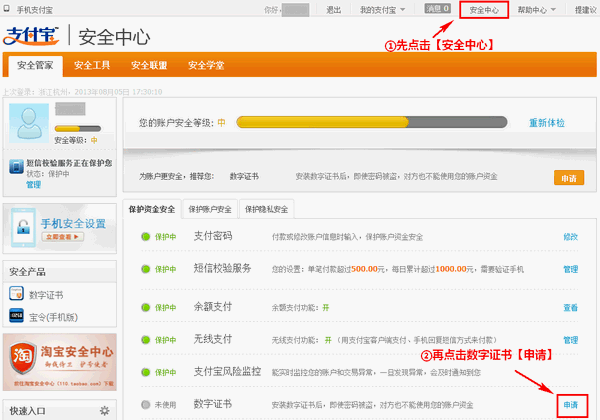Expand the 我的支付宝 dropdown

coord(381,9)
